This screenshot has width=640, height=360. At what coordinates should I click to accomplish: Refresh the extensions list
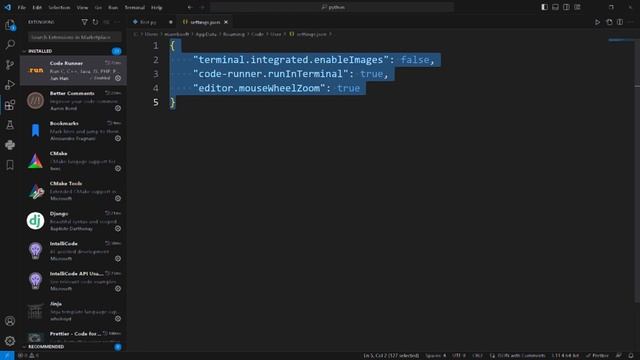tap(95, 22)
